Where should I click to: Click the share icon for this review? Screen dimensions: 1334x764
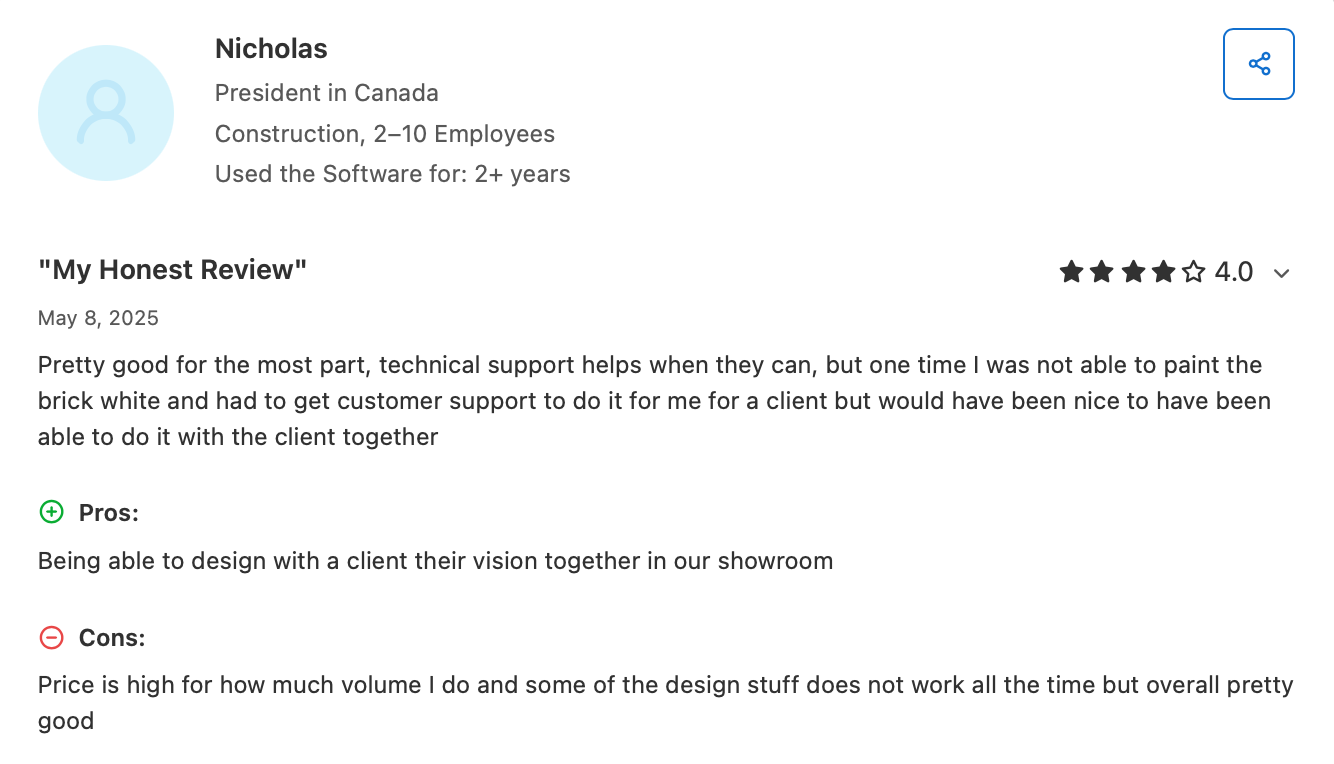pos(1258,63)
